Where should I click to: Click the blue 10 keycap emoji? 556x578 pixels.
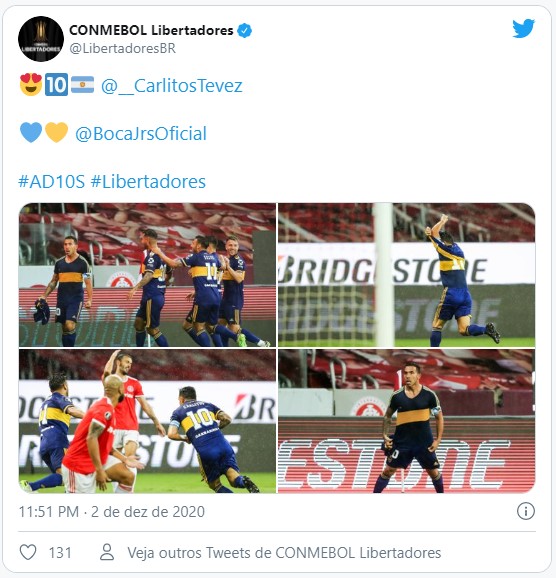56,84
